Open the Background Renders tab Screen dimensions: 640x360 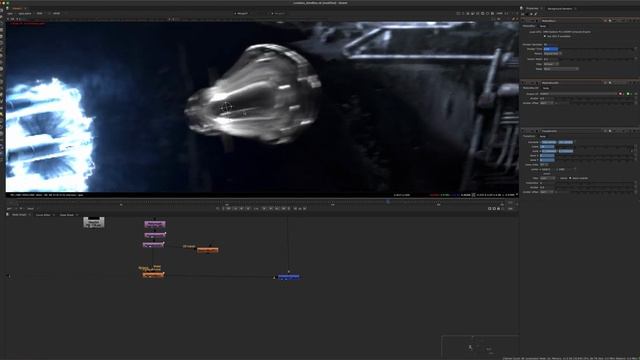560,8
